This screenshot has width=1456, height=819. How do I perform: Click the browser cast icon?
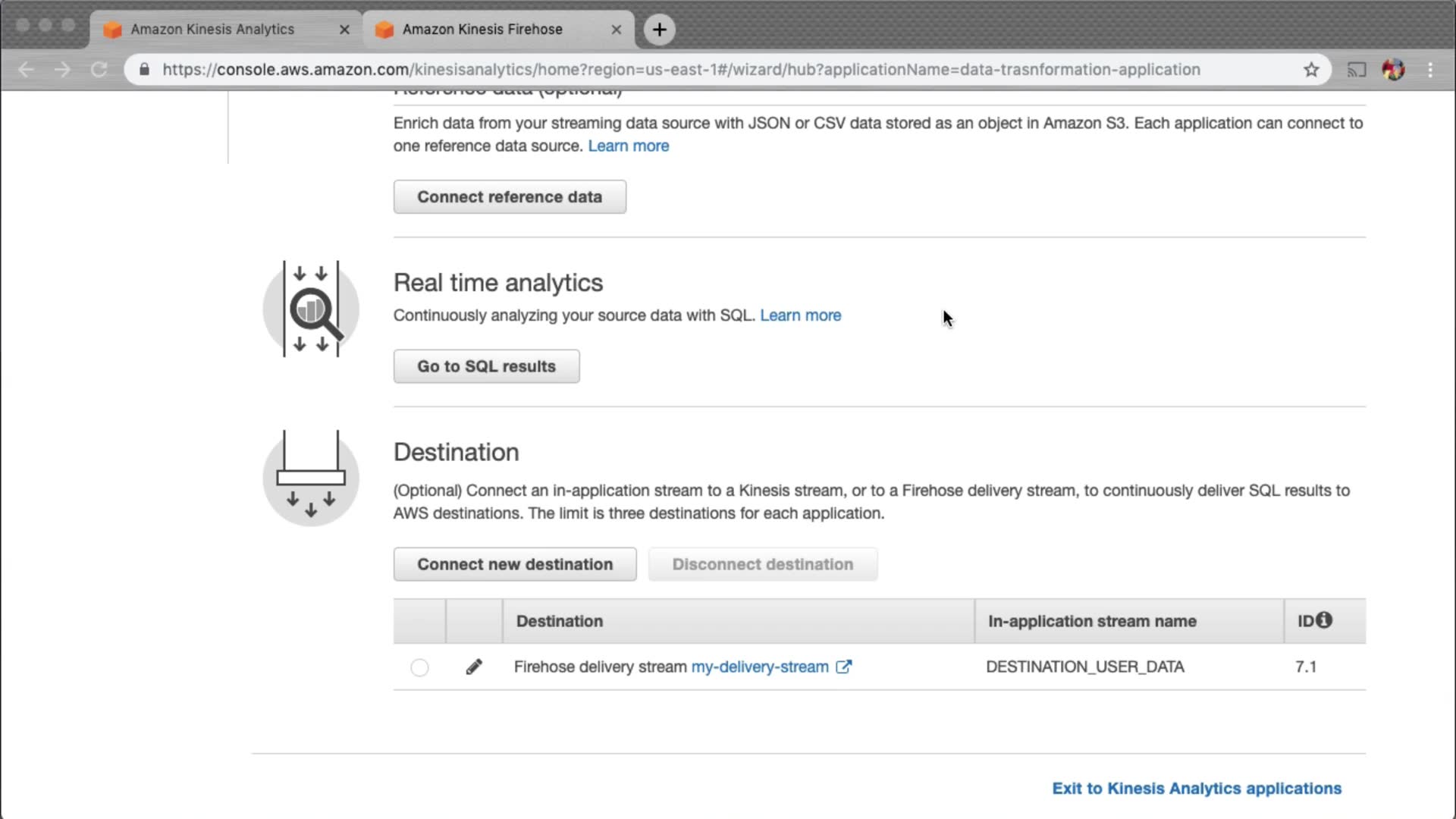(x=1356, y=70)
